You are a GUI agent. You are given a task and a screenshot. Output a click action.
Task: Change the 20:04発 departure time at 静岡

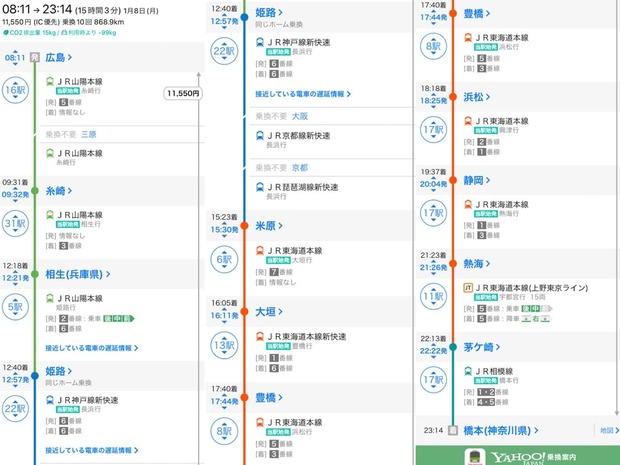coord(433,184)
